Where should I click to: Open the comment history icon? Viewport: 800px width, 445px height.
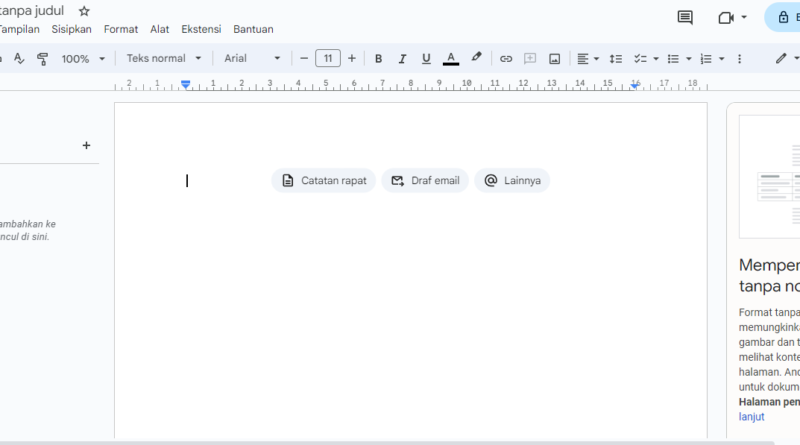coord(685,18)
